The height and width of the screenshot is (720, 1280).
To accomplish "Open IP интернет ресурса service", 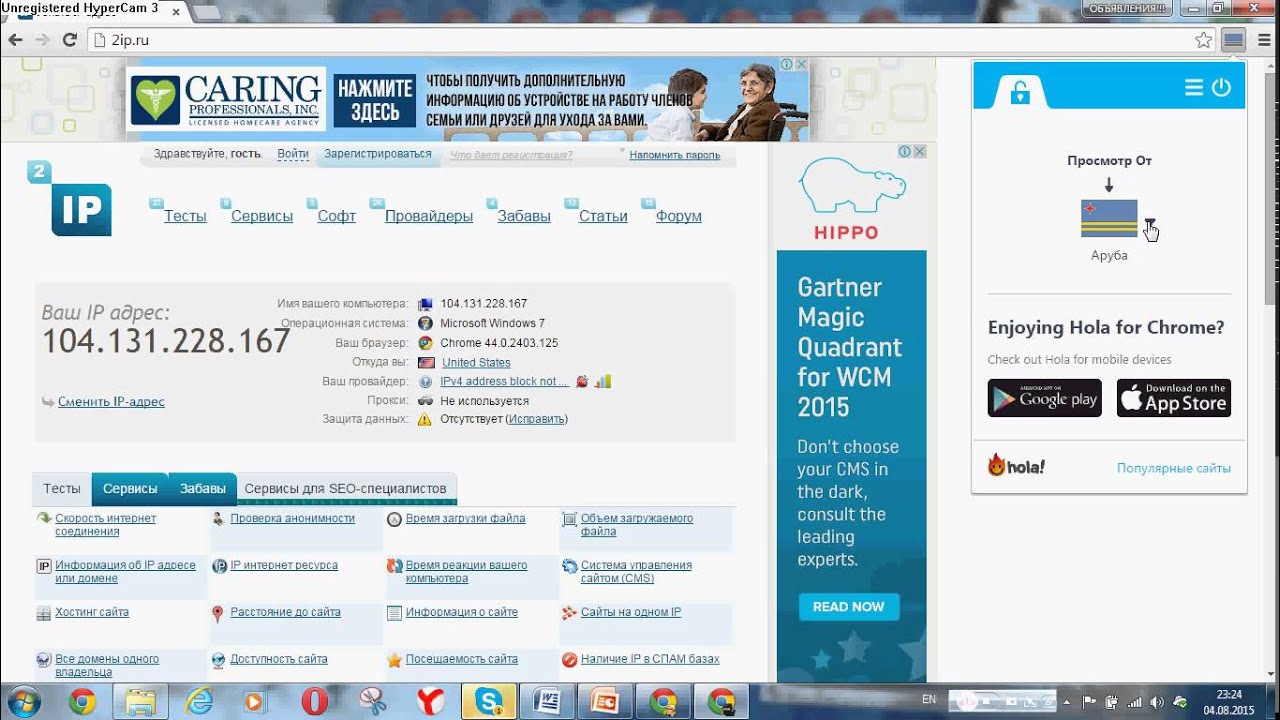I will [284, 565].
